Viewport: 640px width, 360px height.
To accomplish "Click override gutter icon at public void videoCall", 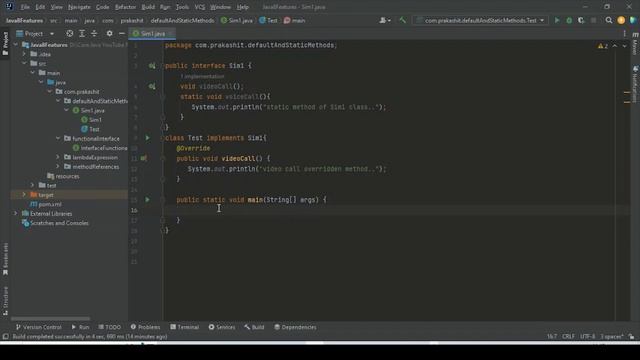I will pos(144,158).
